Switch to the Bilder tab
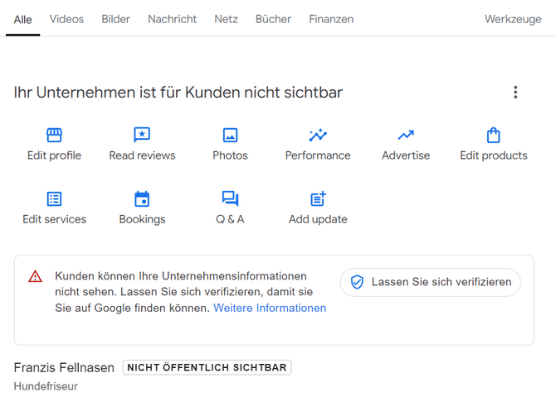556x403 pixels. [116, 19]
